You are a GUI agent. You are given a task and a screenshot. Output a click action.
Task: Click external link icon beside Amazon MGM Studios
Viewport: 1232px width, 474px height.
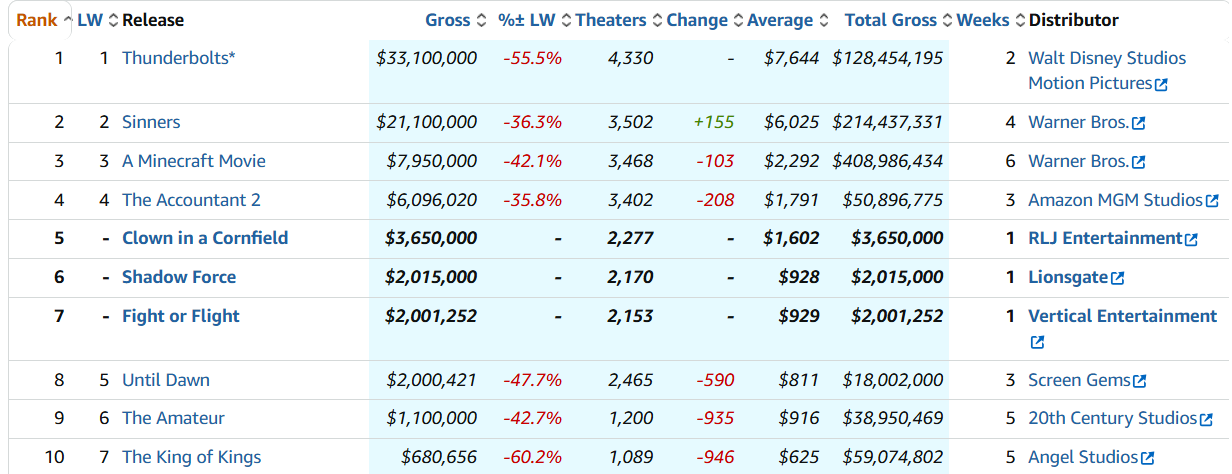(x=1212, y=201)
